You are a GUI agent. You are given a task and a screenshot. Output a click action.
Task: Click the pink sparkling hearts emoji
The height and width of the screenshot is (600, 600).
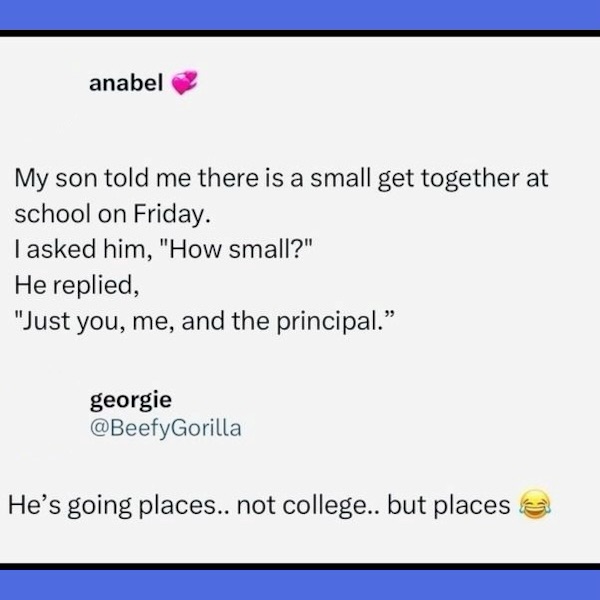tap(184, 82)
